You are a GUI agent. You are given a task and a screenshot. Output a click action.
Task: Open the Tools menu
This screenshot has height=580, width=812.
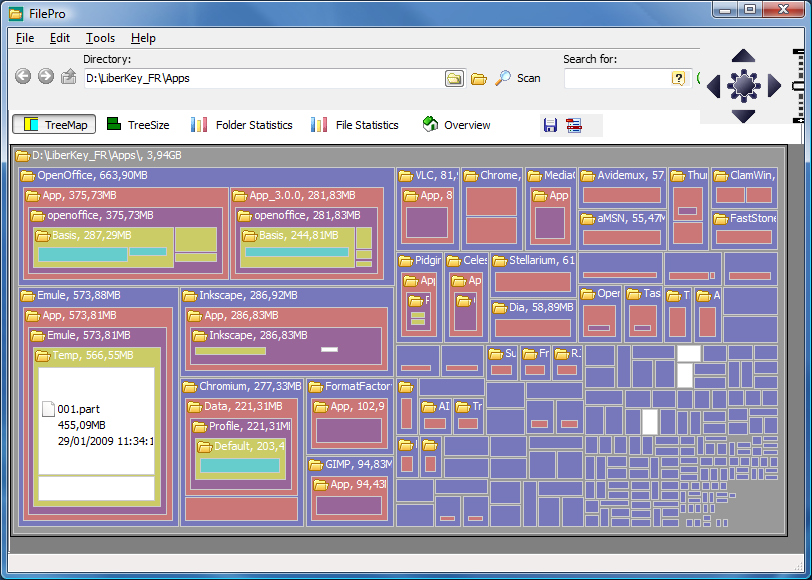tap(100, 38)
